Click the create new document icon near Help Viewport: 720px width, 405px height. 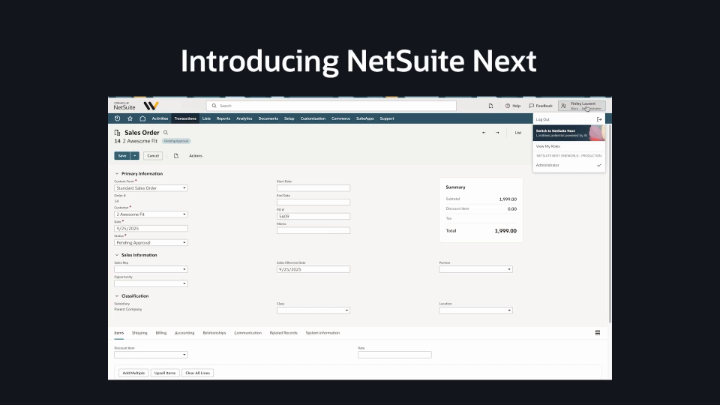tap(491, 106)
